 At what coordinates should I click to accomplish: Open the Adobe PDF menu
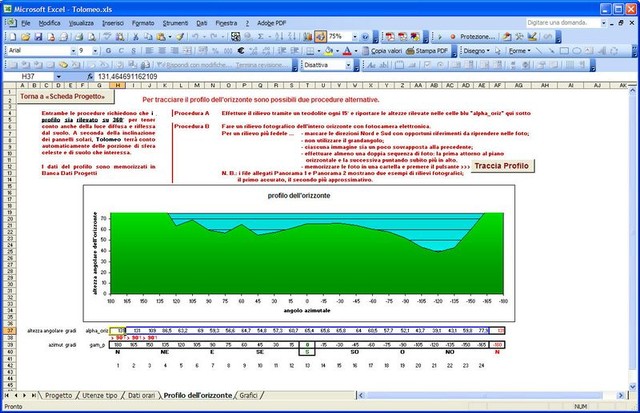click(x=271, y=23)
